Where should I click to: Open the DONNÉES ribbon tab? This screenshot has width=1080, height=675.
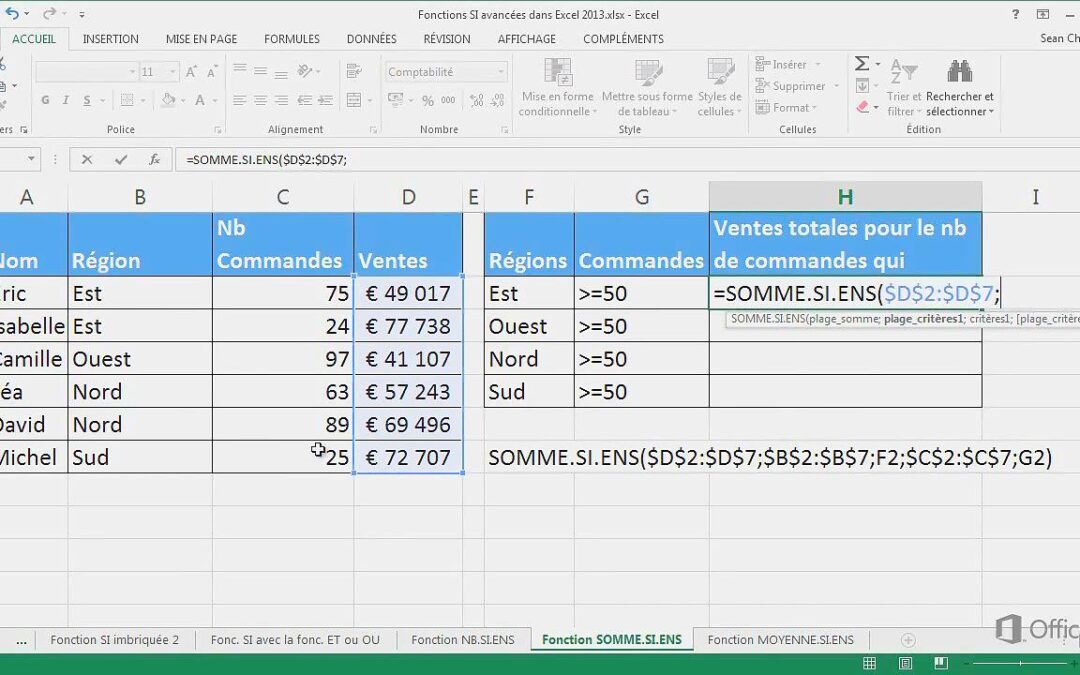(371, 39)
